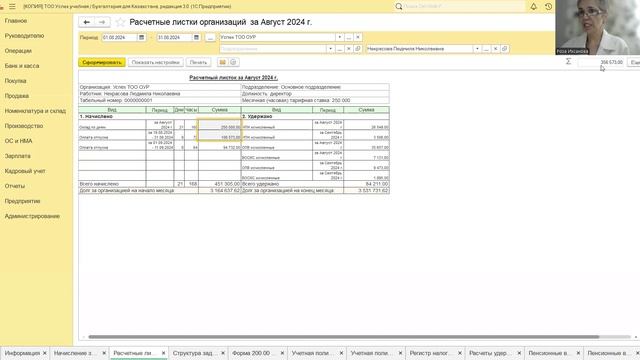Screen dimensions: 640x360
Task: Open the Подразделение selection ellipsis button
Action: (340, 49)
